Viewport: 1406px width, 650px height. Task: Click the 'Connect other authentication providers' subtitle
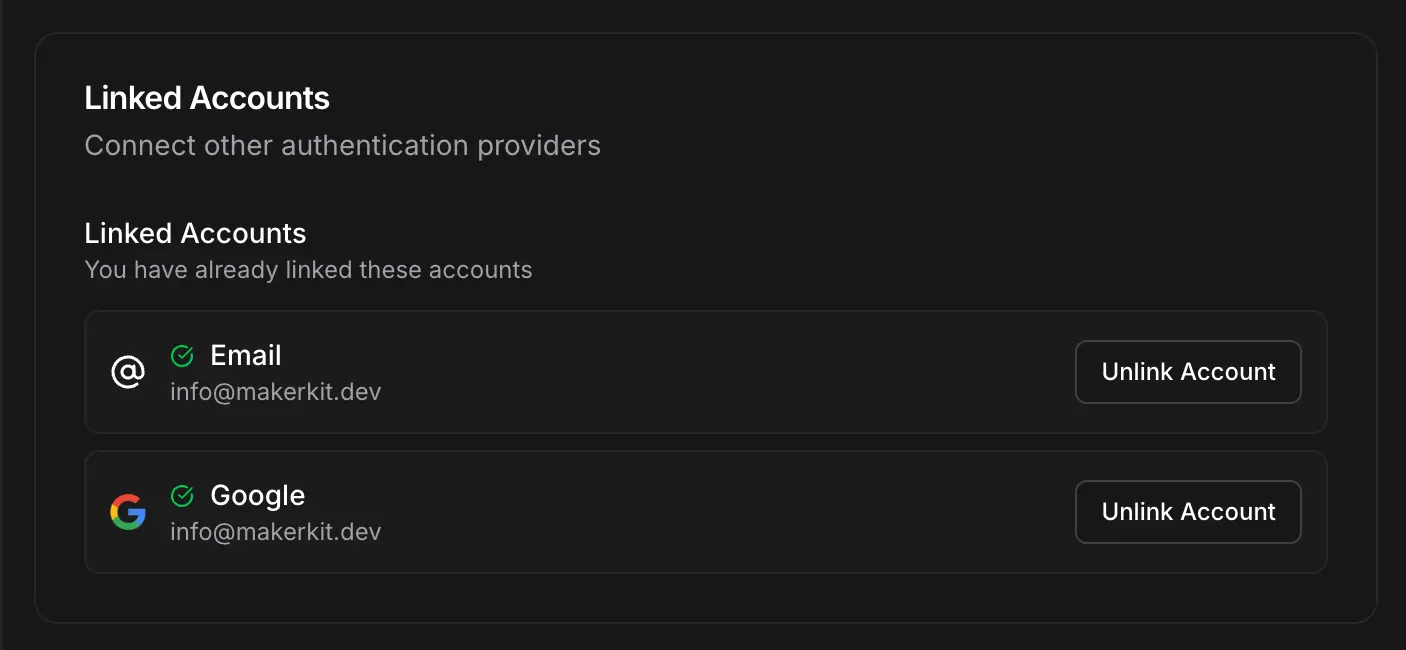(x=342, y=146)
